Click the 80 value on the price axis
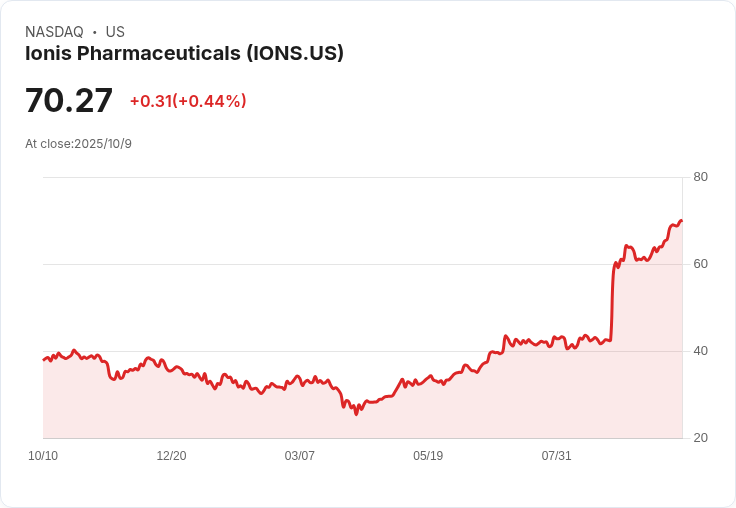This screenshot has width=736, height=508. tap(701, 177)
